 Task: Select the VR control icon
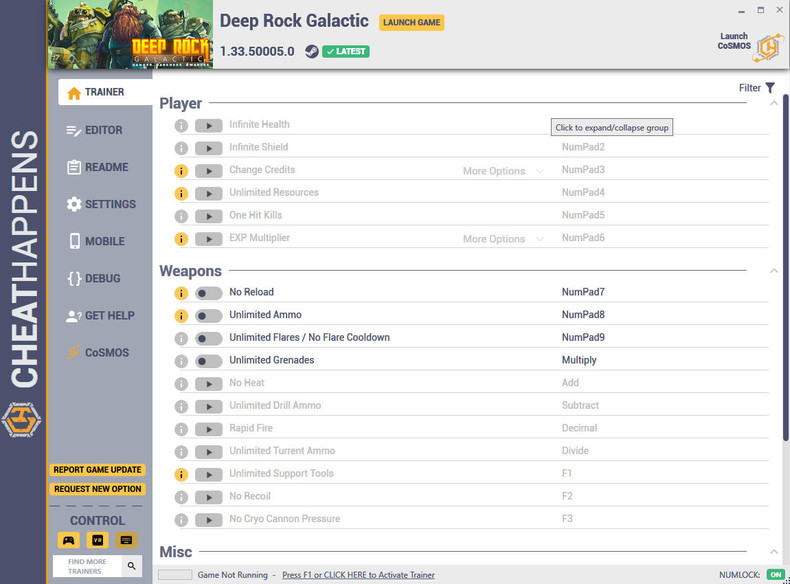click(x=97, y=540)
